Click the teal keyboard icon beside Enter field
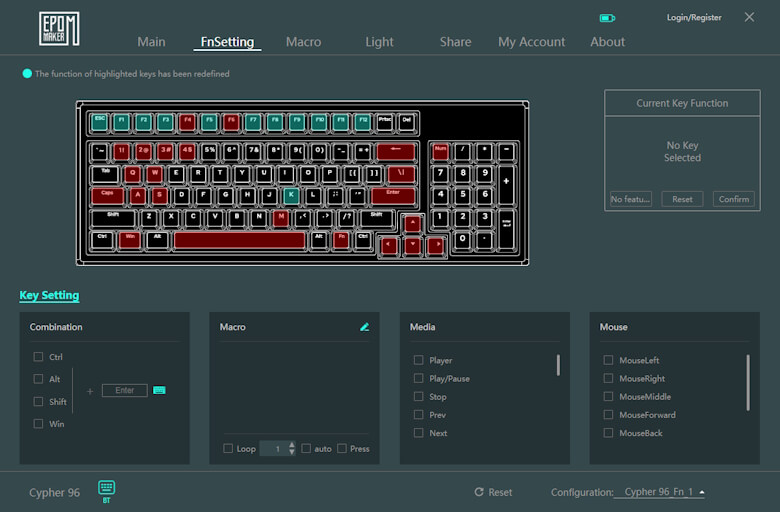This screenshot has width=780, height=512. coord(159,390)
